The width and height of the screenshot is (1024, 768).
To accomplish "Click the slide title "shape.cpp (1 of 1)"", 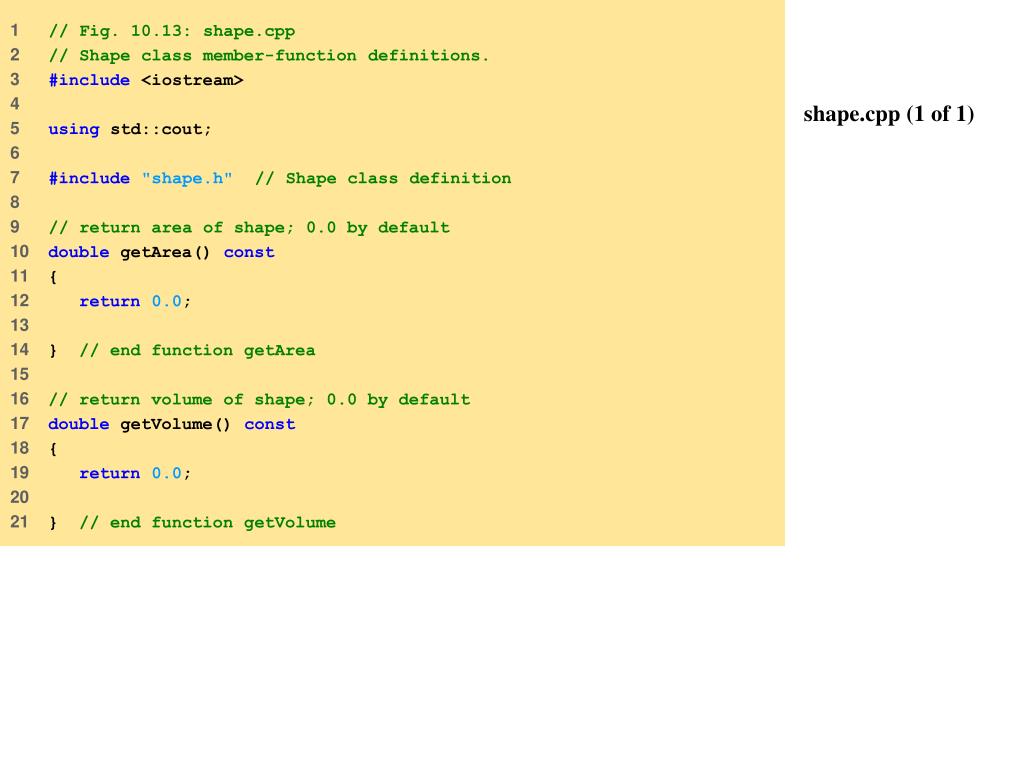I will (888, 114).
